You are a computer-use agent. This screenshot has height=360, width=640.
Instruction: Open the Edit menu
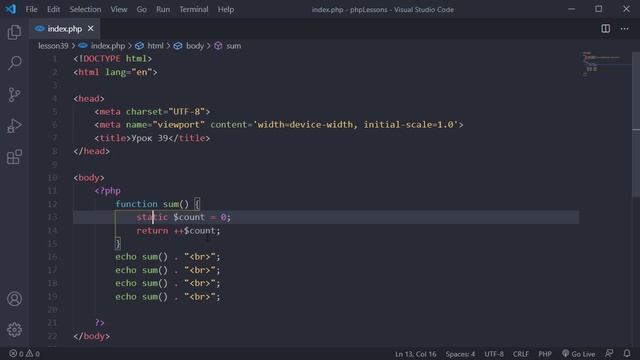click(53, 9)
